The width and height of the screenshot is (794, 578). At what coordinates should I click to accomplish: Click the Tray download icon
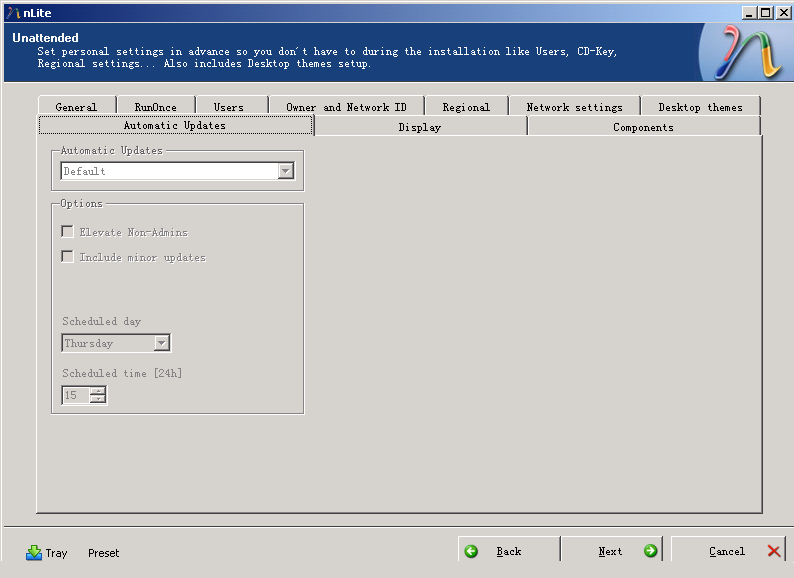click(x=34, y=552)
